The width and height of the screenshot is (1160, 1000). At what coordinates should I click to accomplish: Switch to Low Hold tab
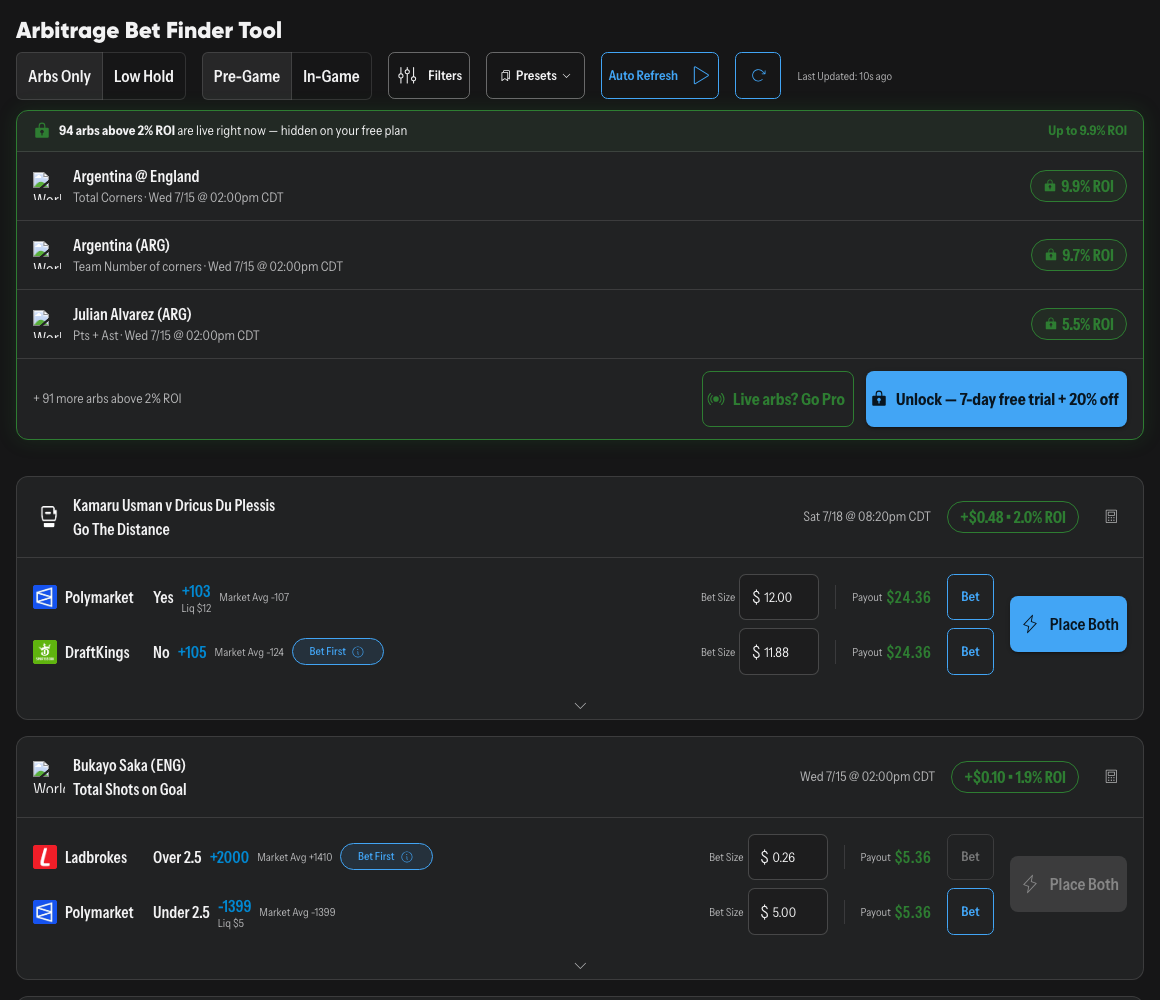coord(144,76)
